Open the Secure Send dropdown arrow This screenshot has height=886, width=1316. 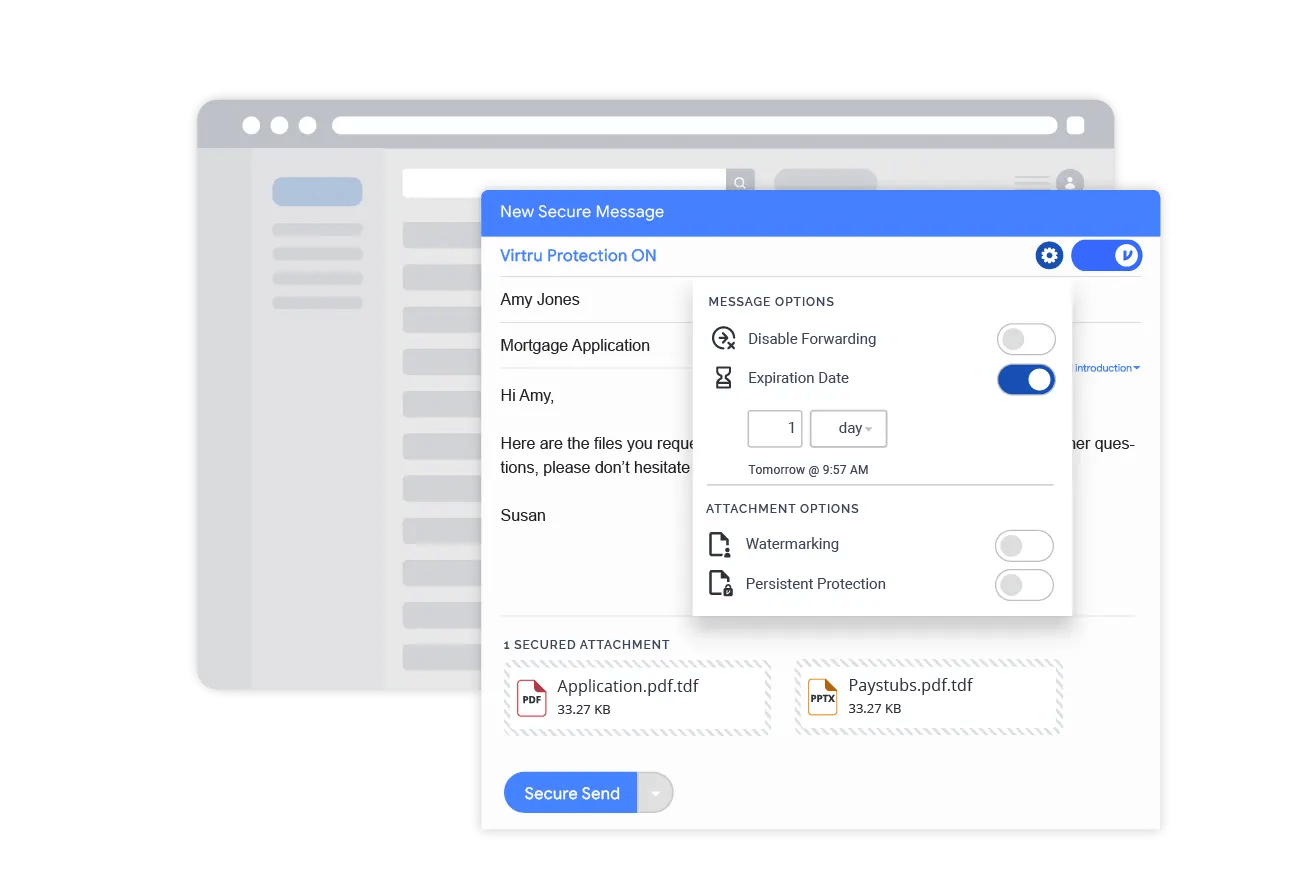click(x=656, y=792)
